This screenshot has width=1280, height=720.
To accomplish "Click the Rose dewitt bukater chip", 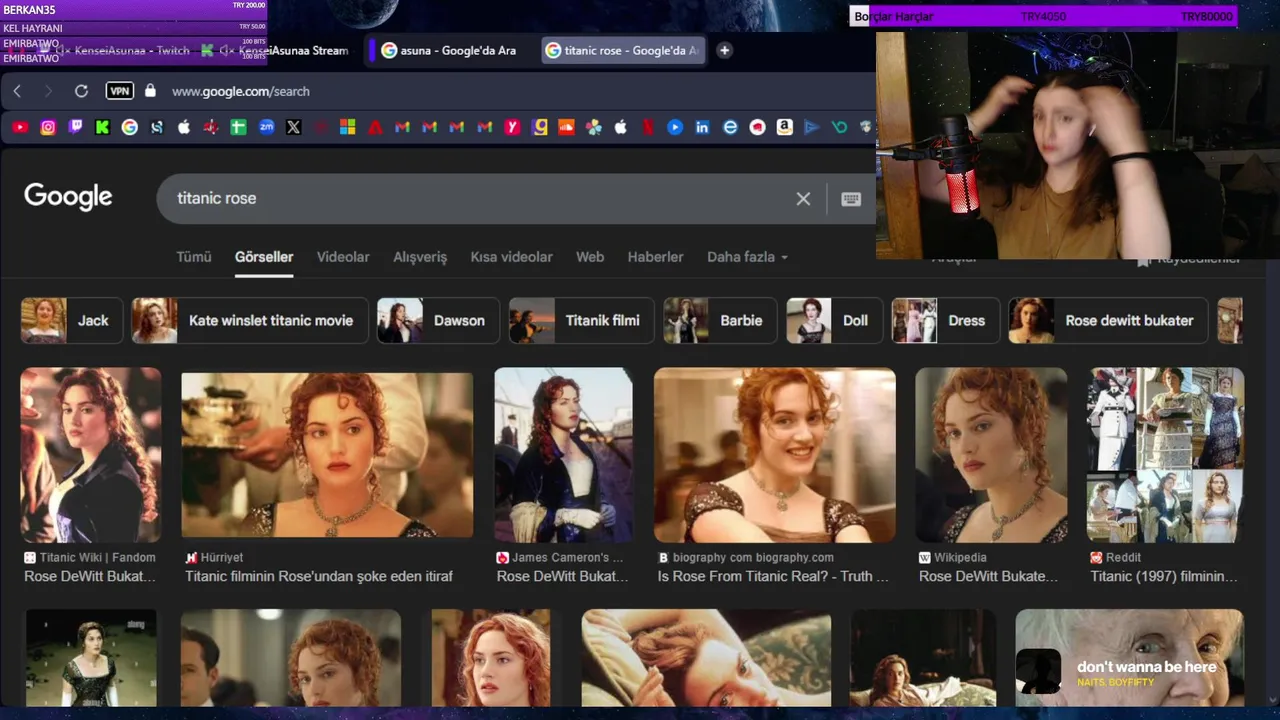I will (1108, 320).
